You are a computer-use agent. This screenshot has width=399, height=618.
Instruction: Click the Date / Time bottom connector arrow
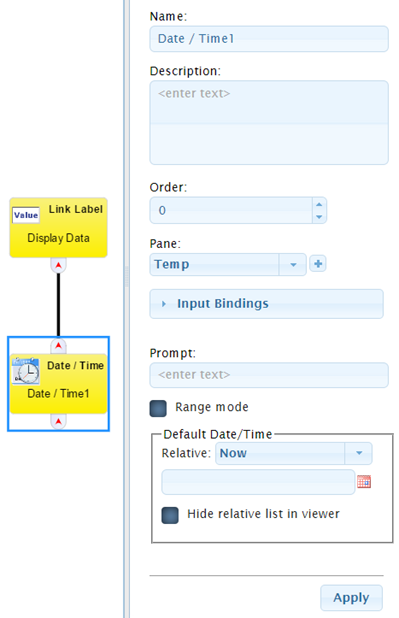(x=58, y=421)
